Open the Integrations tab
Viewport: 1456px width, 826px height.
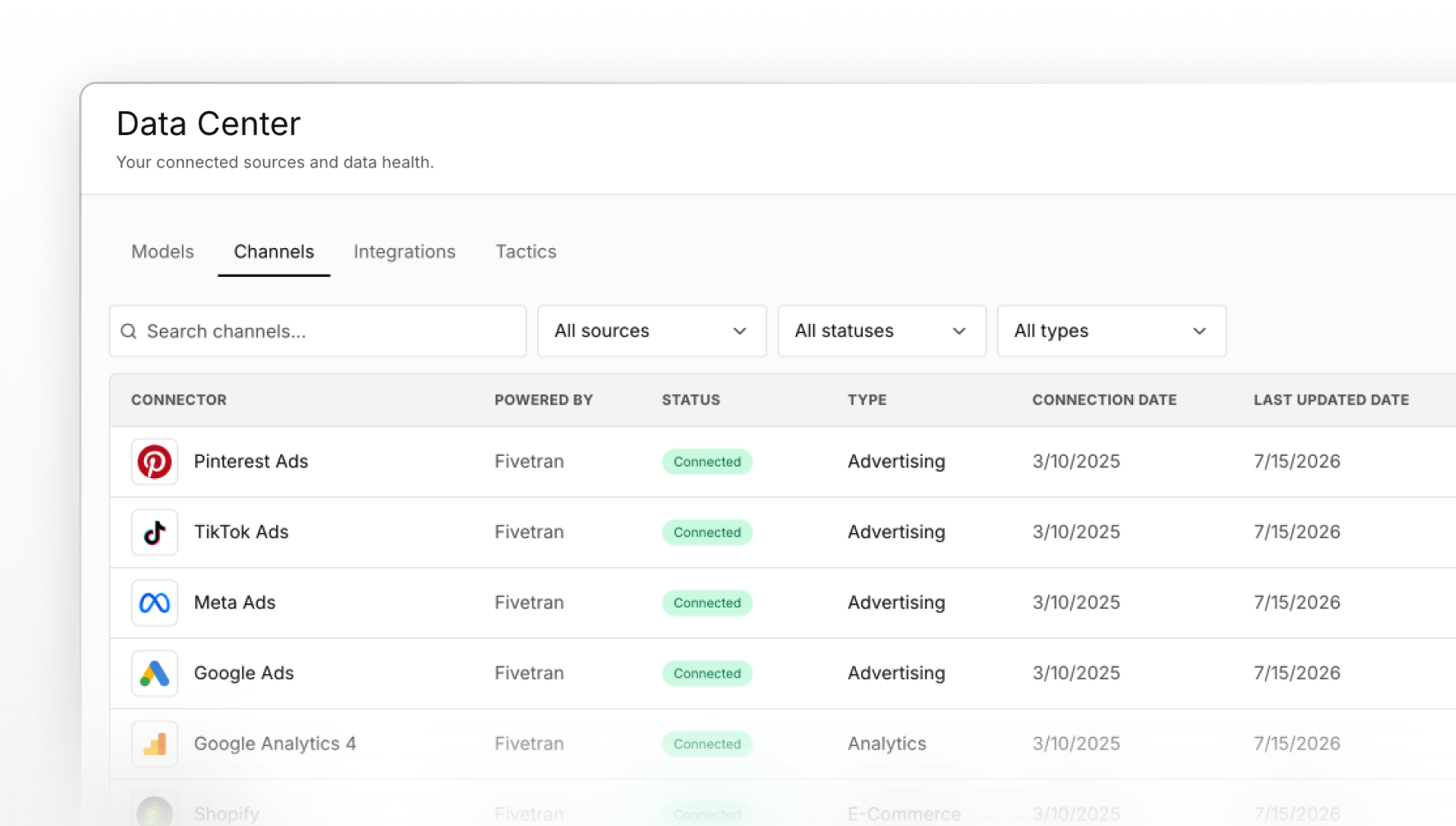pos(405,251)
